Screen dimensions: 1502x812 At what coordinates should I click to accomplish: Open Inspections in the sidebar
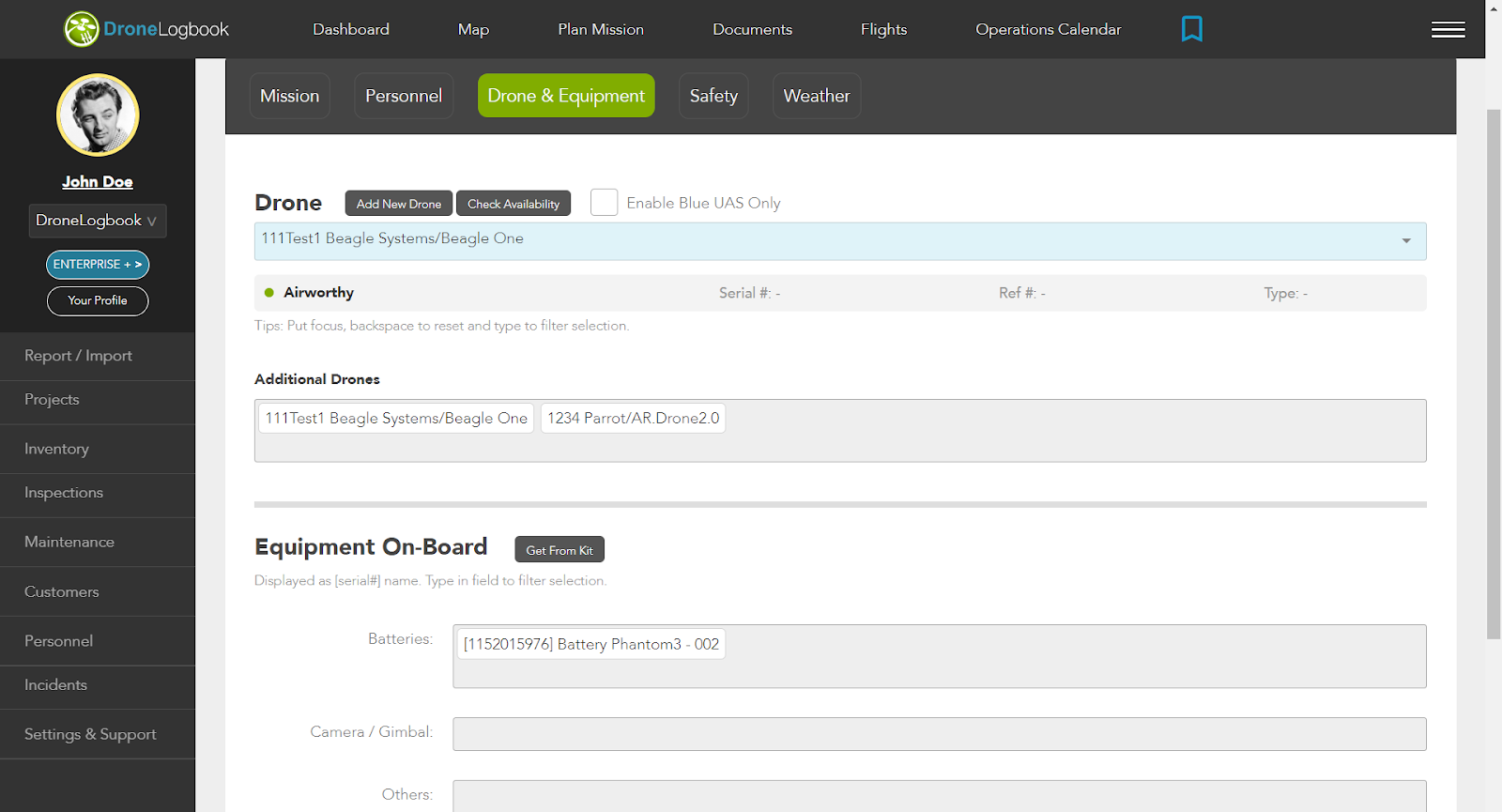[98, 493]
